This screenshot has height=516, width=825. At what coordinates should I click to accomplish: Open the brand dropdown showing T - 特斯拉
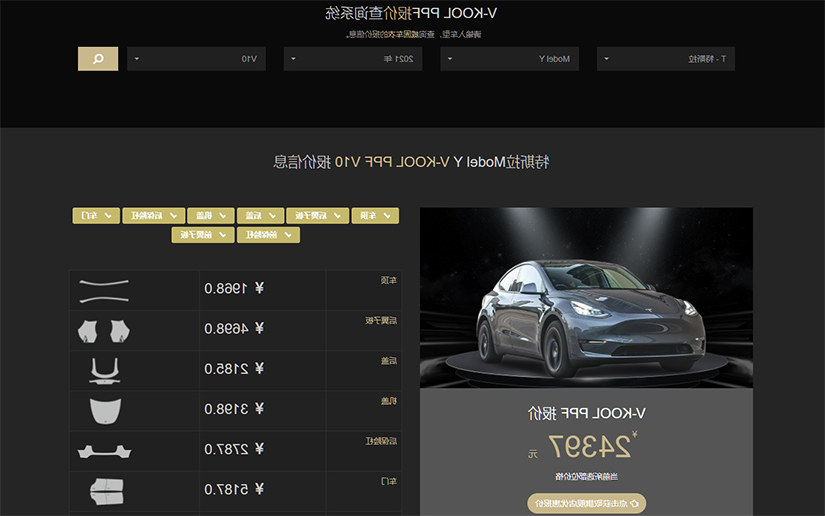666,59
